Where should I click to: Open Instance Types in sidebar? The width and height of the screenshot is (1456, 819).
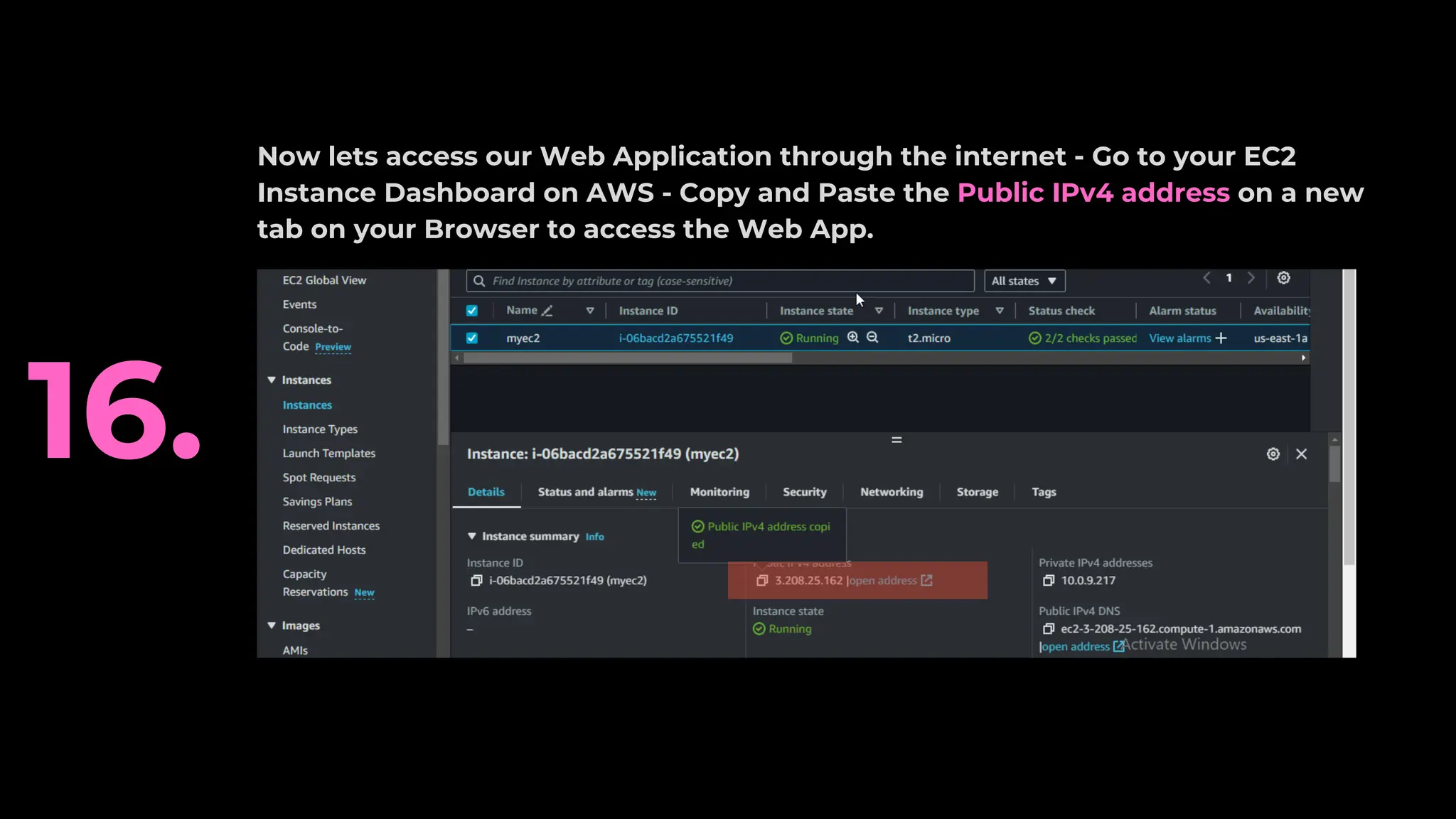click(x=320, y=429)
